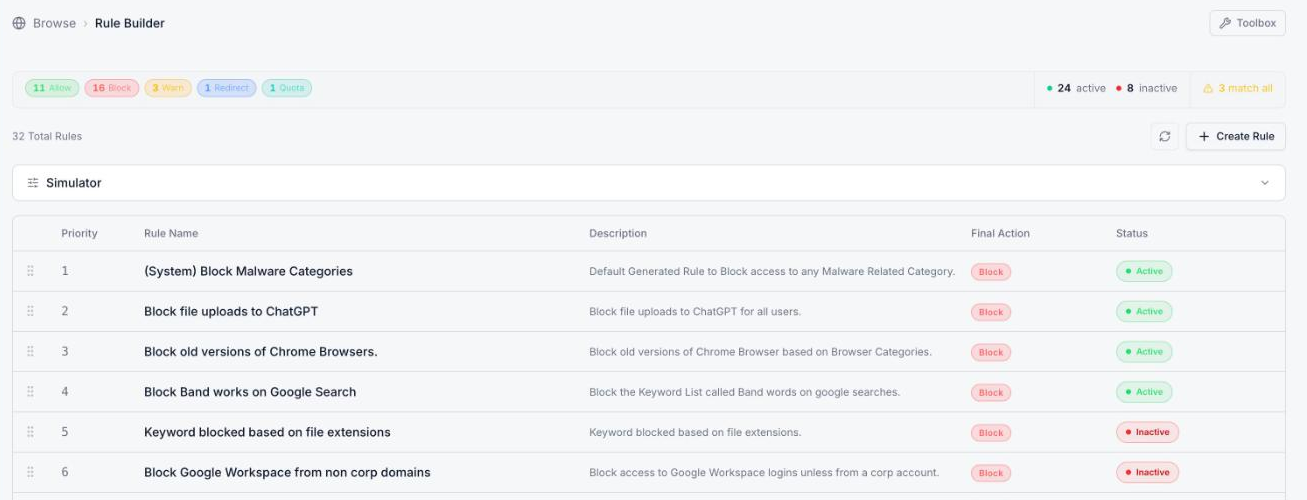Click the 3 match all warning

tap(1238, 88)
